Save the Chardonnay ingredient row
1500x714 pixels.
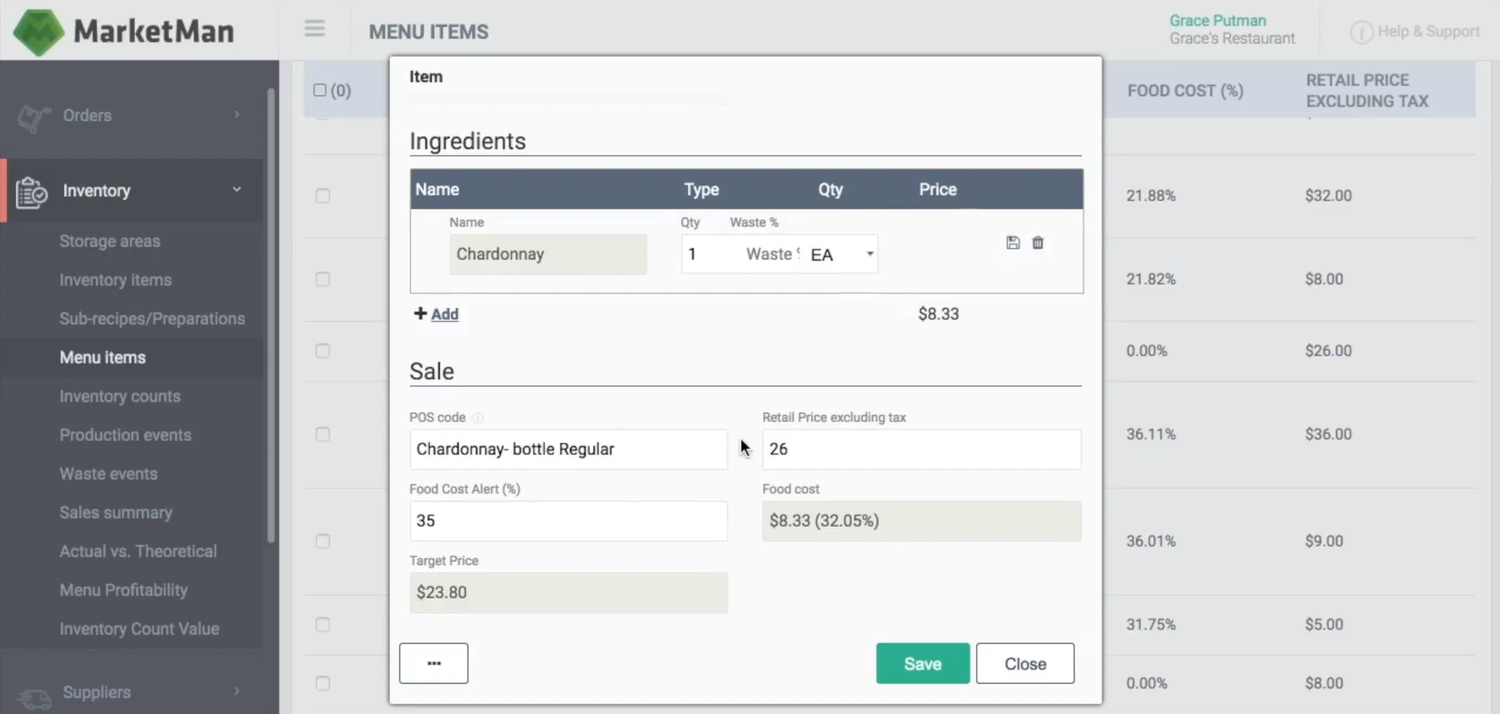coord(1012,242)
